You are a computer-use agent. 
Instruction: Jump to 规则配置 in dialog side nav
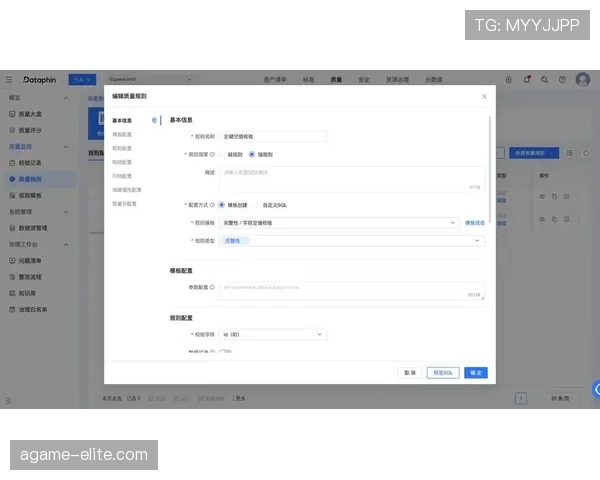pos(122,148)
